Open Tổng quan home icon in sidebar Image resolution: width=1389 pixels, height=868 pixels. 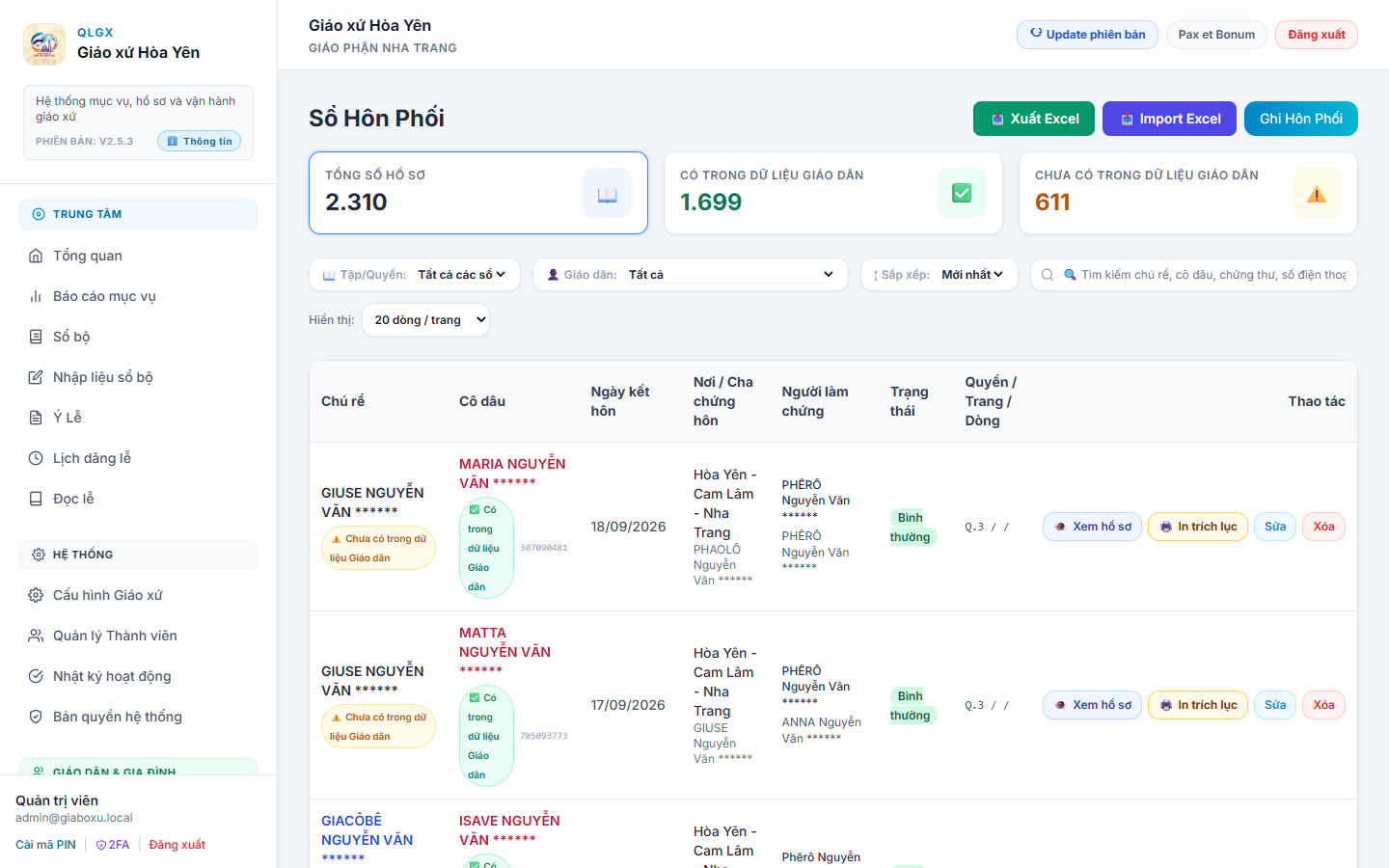(36, 256)
